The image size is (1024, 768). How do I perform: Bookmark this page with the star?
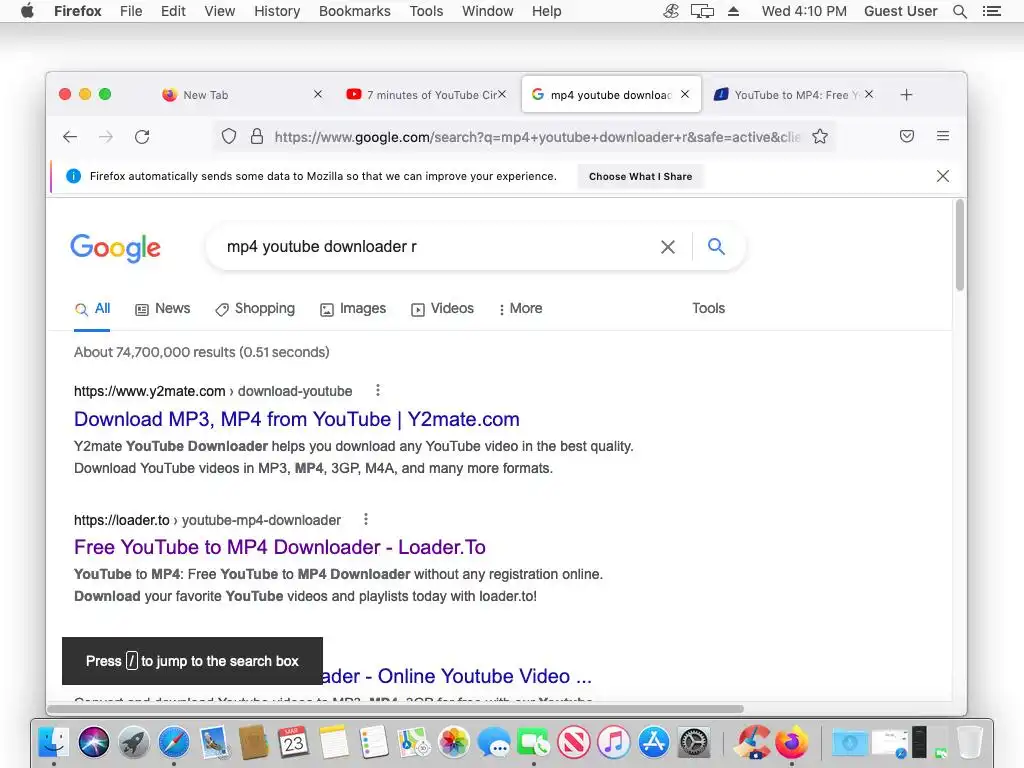click(820, 136)
